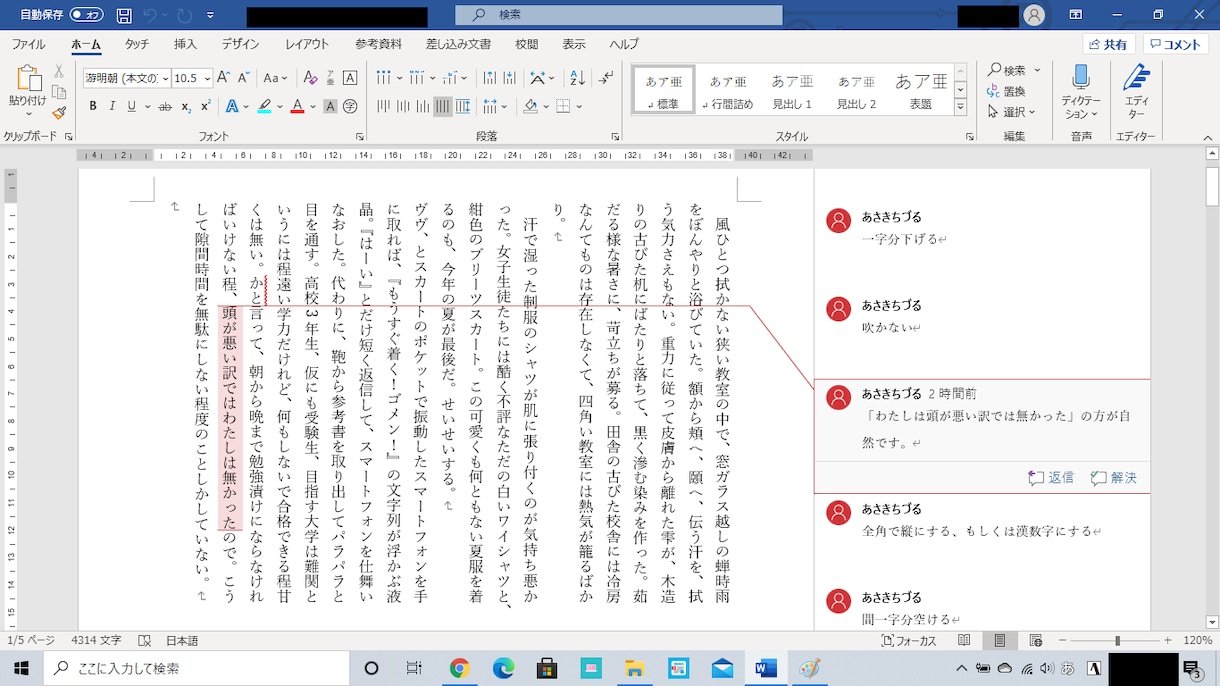The image size is (1220, 686).
Task: Click the accessibility check icon in the status bar
Action: [x=144, y=640]
